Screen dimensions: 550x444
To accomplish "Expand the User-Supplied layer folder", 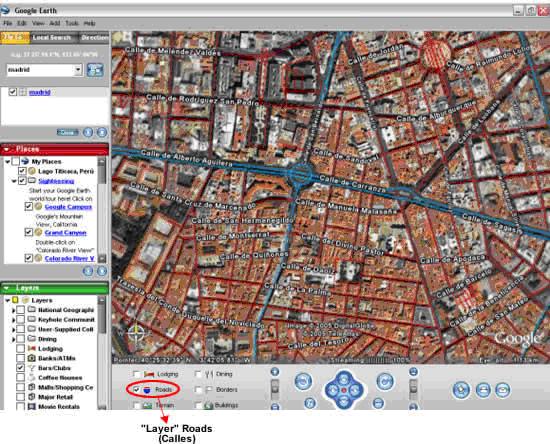I will tap(13, 330).
